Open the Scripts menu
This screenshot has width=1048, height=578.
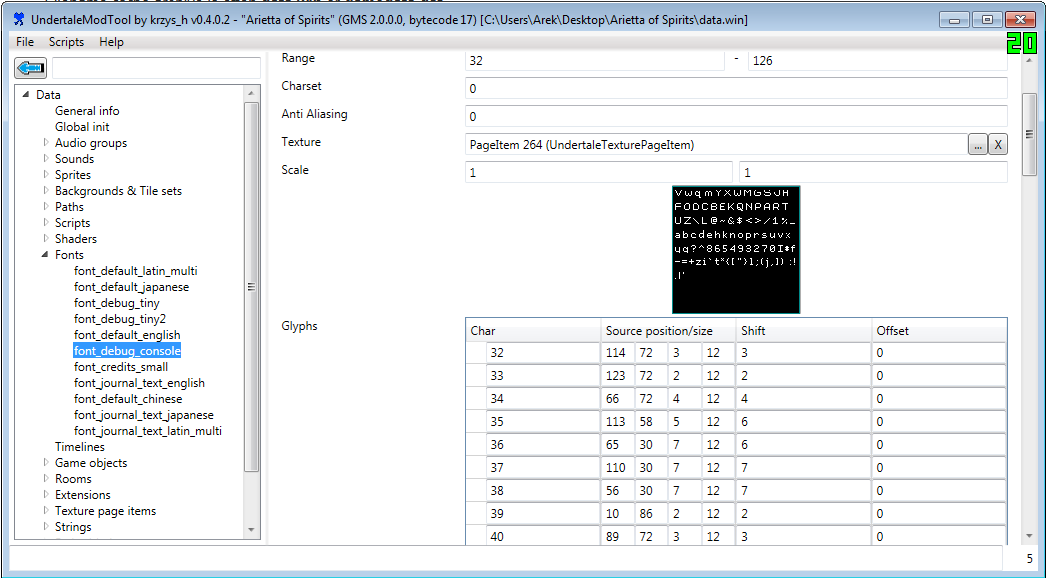click(x=67, y=42)
